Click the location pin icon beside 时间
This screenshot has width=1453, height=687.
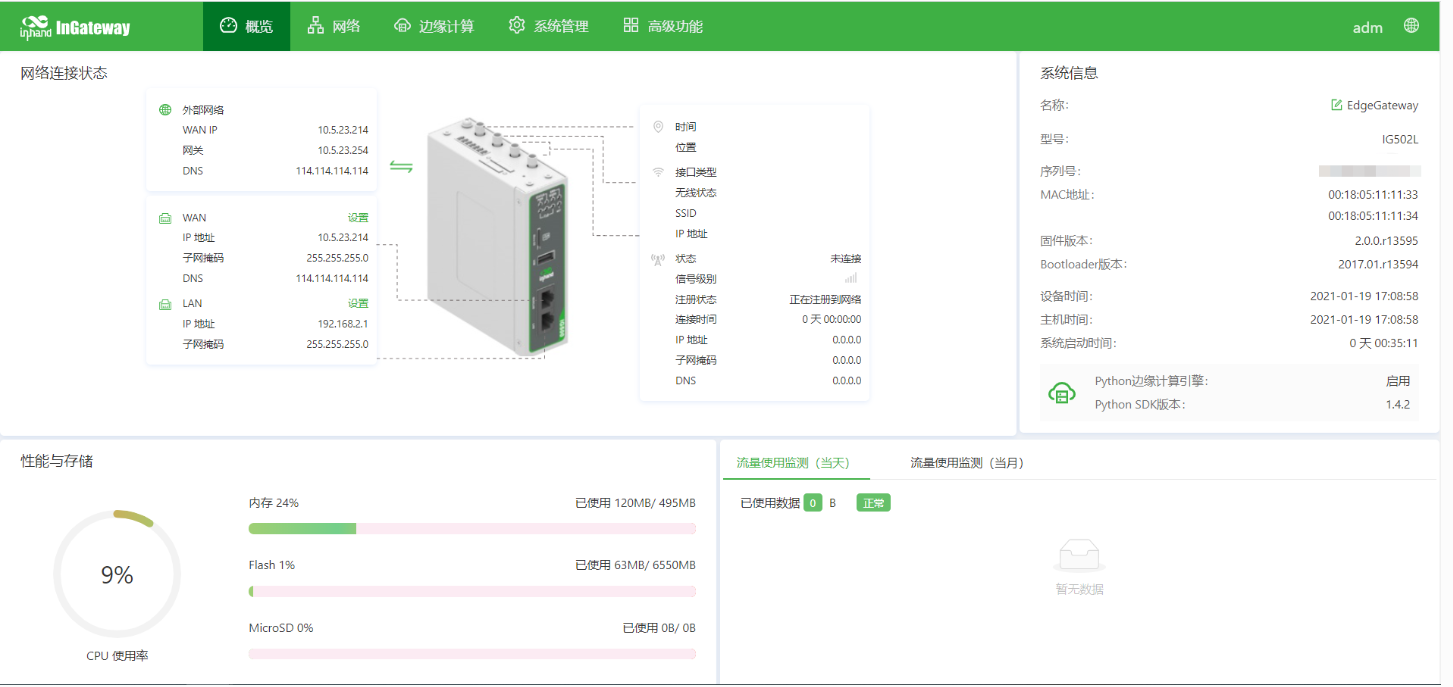click(657, 127)
